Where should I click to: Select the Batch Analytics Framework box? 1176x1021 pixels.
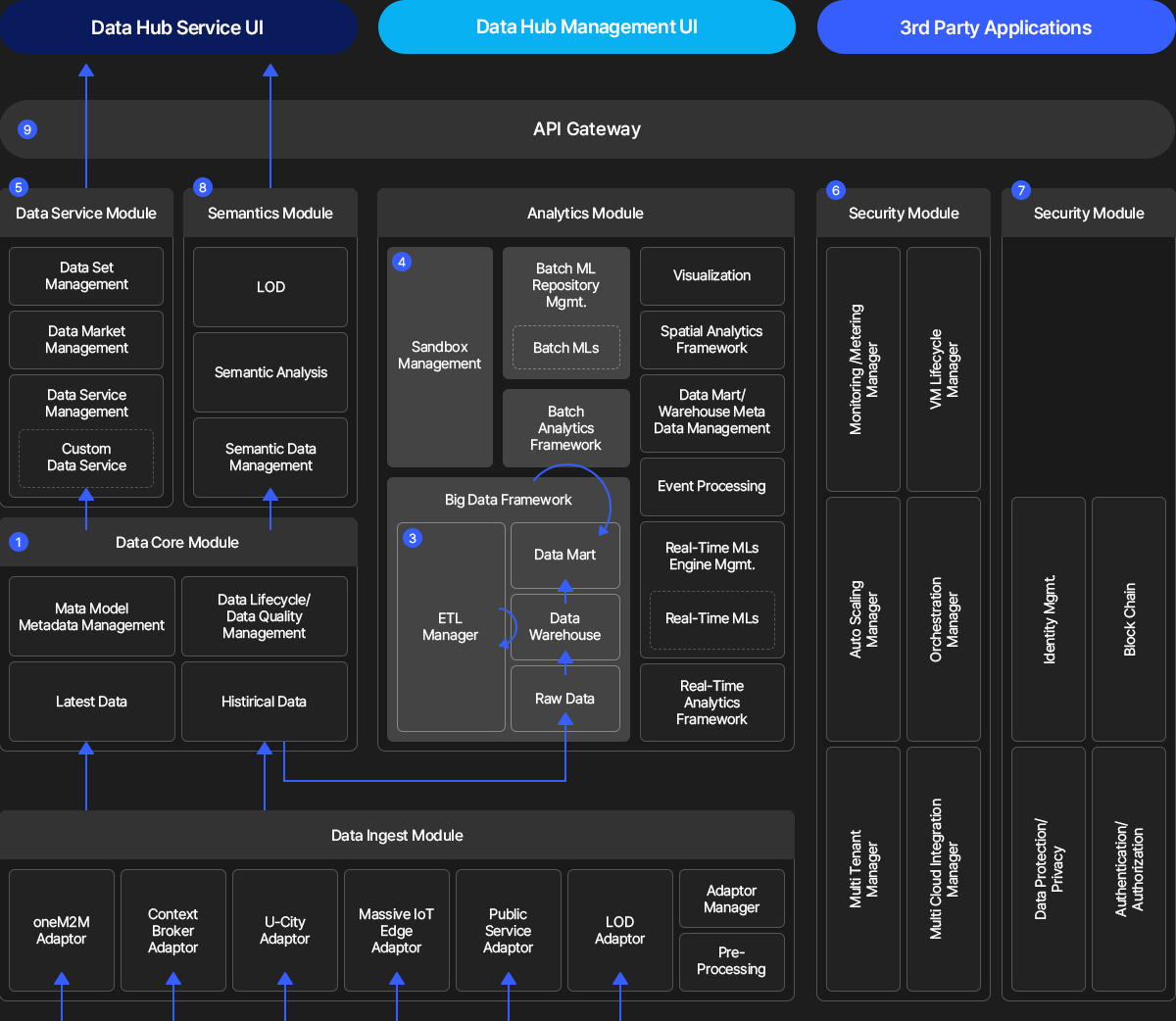pos(566,428)
